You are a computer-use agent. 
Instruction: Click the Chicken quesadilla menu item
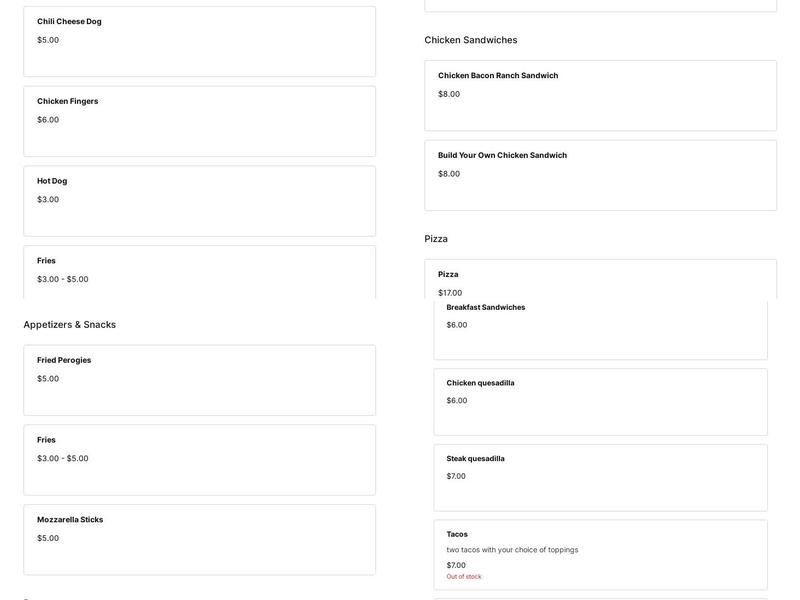pos(600,402)
